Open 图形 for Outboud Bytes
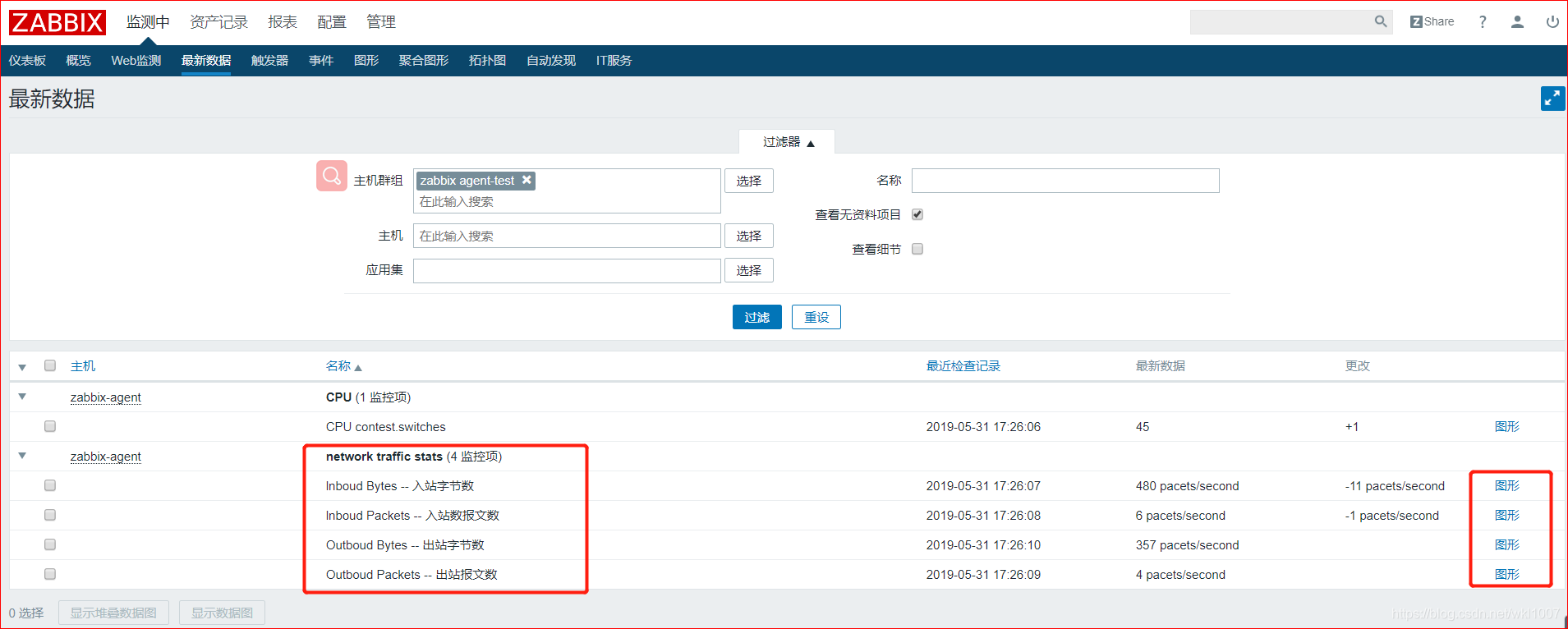1568x629 pixels. [x=1507, y=544]
